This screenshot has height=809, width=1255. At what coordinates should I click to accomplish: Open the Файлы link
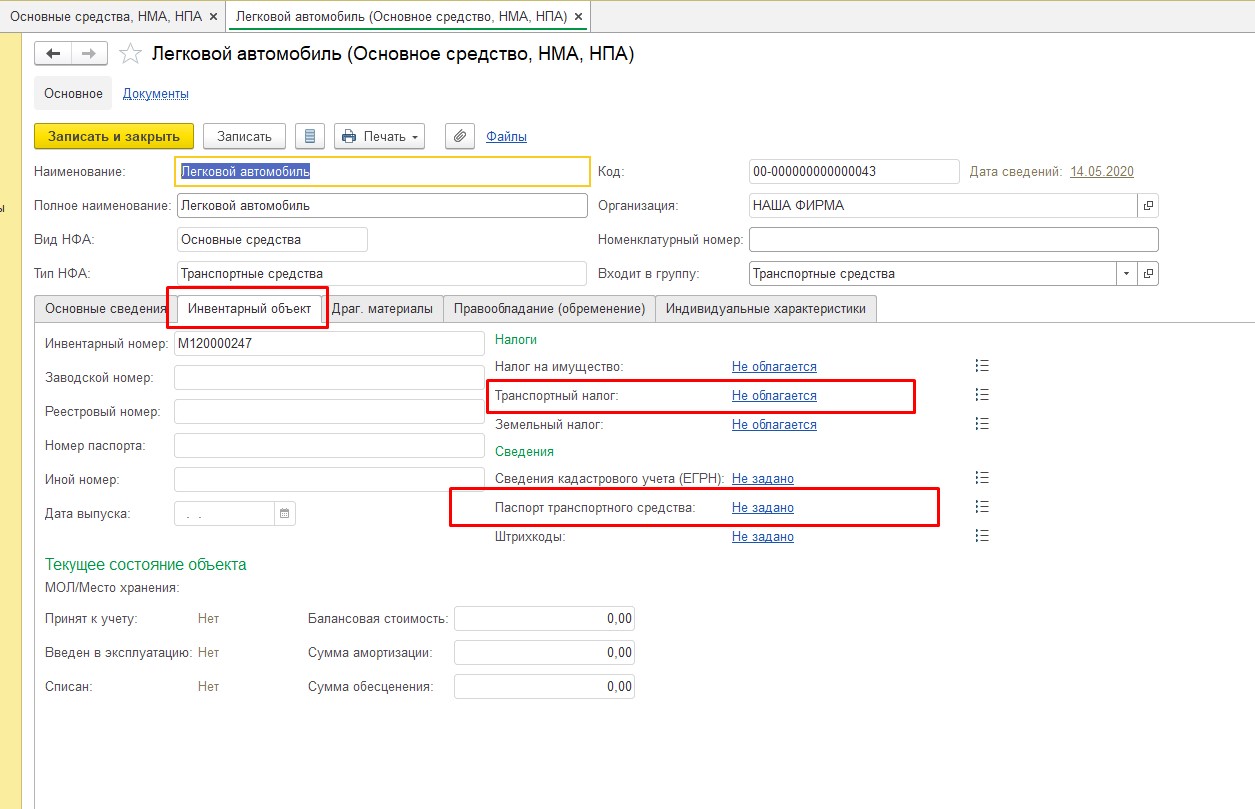(x=506, y=136)
